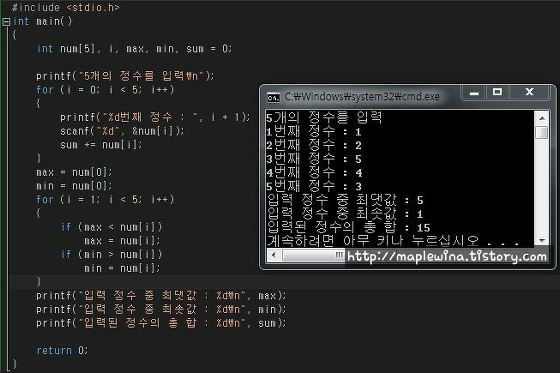Click the console horizontal scrollbar left arrow

(274, 255)
